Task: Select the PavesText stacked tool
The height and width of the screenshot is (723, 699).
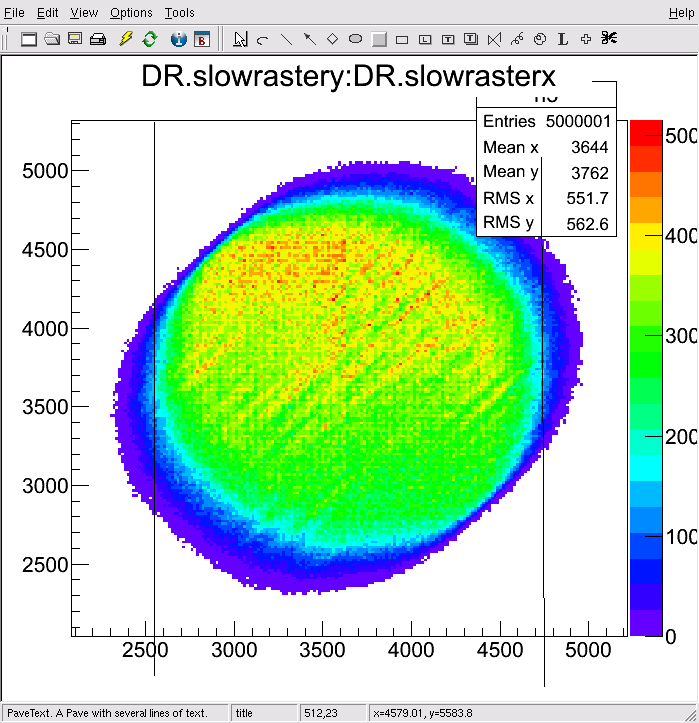Action: tap(471, 39)
